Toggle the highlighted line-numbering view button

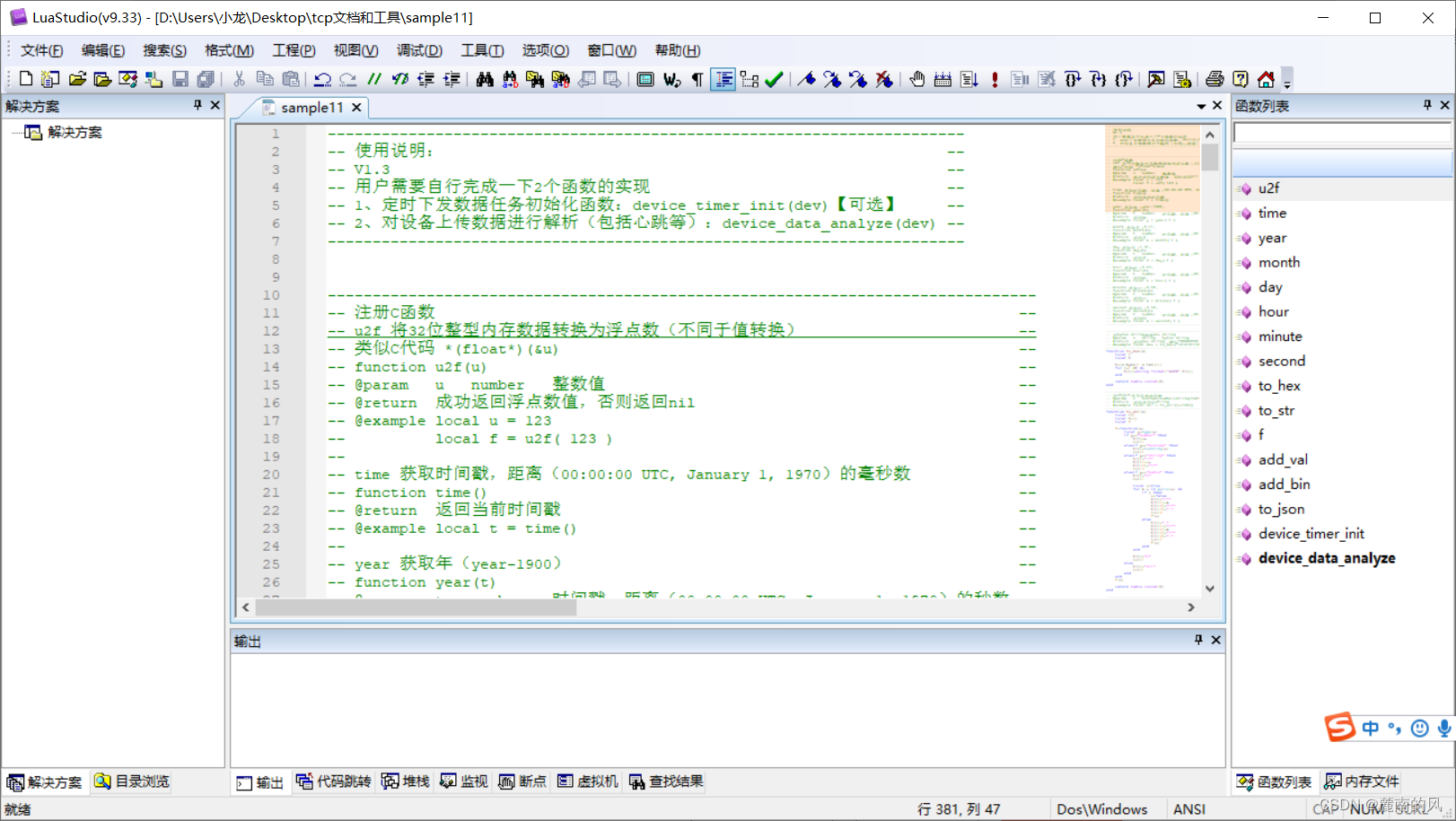(724, 80)
